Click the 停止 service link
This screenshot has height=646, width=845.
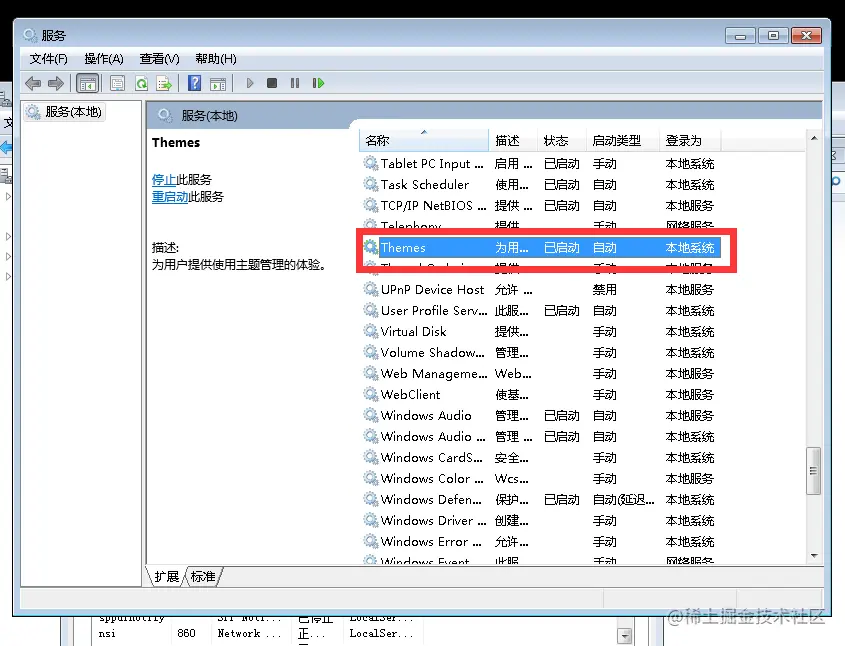[164, 179]
